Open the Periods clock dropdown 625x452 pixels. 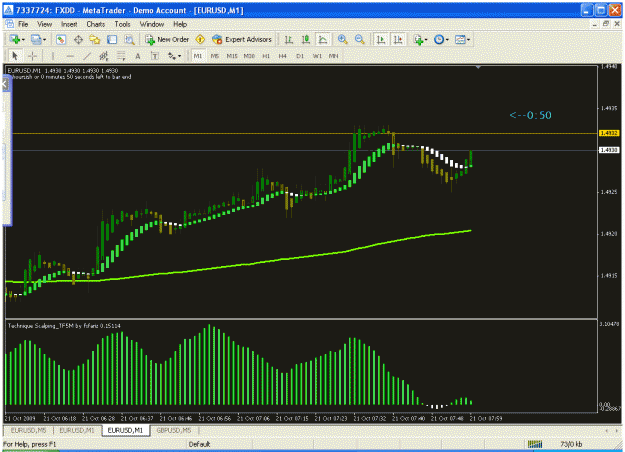441,39
